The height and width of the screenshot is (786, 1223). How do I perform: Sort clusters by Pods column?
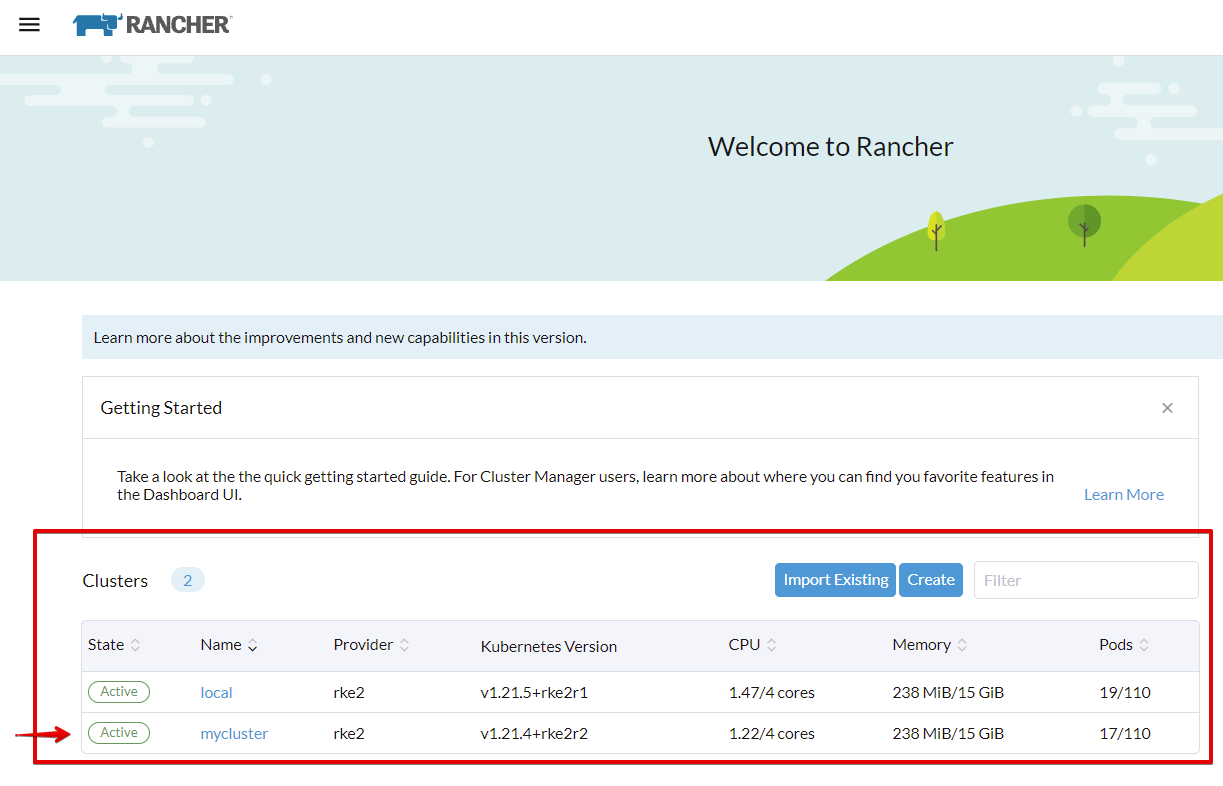(1124, 645)
